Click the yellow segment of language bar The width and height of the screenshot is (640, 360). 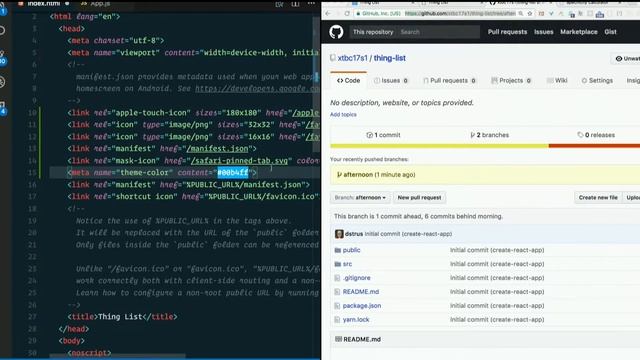[x=440, y=146]
